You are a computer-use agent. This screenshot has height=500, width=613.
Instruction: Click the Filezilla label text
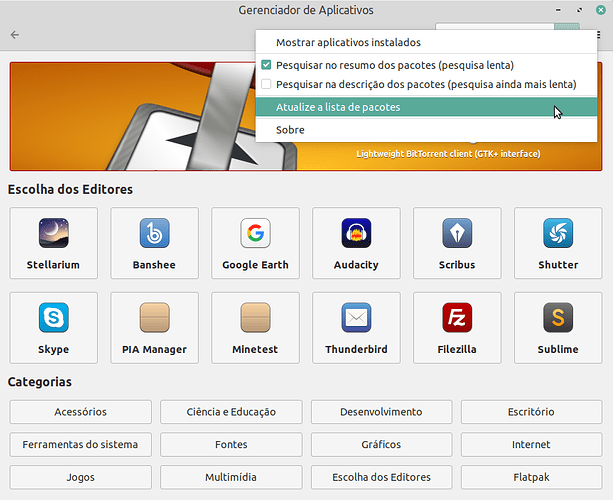coord(457,349)
